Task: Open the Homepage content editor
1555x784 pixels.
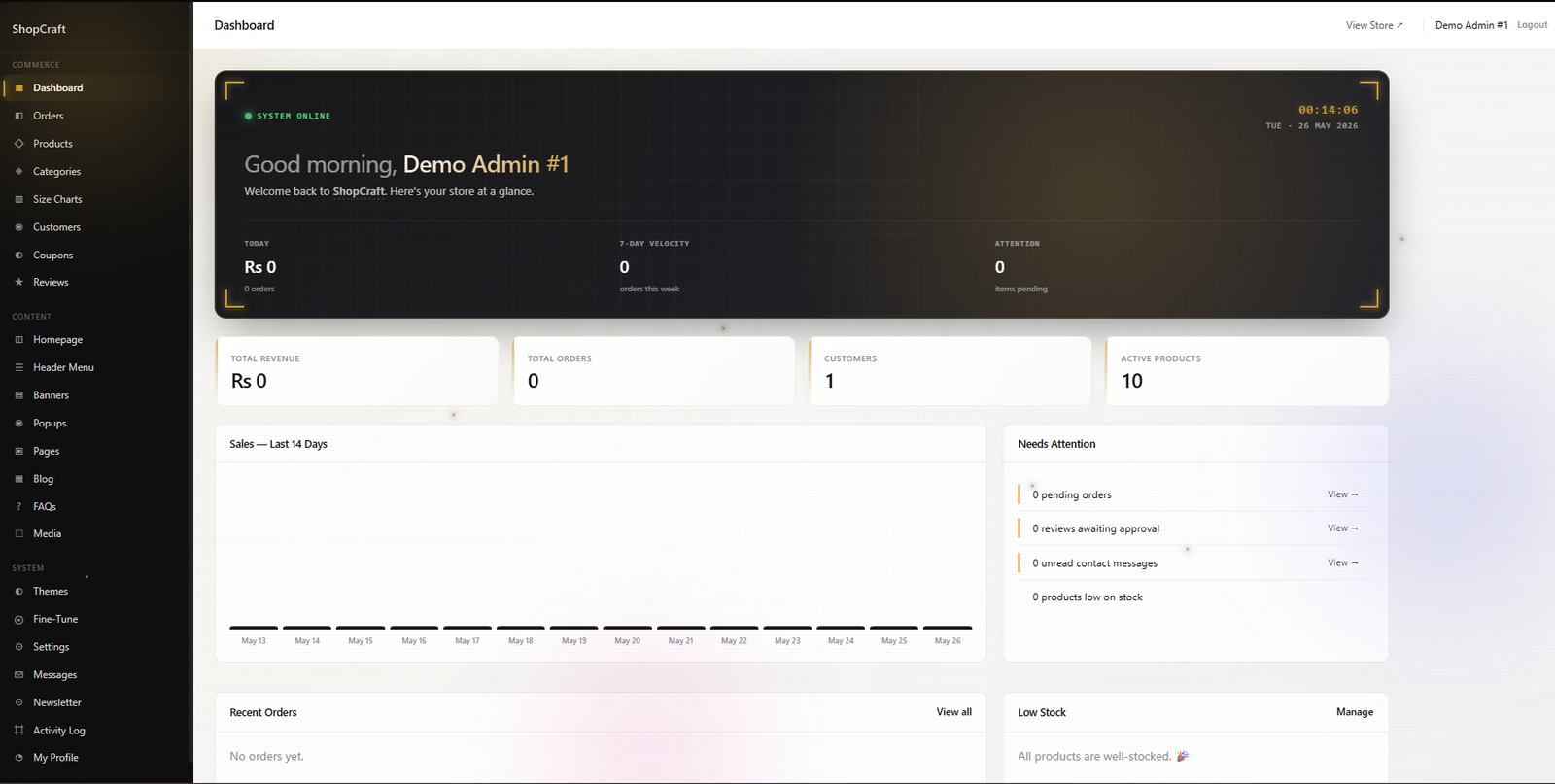Action: point(95,340)
